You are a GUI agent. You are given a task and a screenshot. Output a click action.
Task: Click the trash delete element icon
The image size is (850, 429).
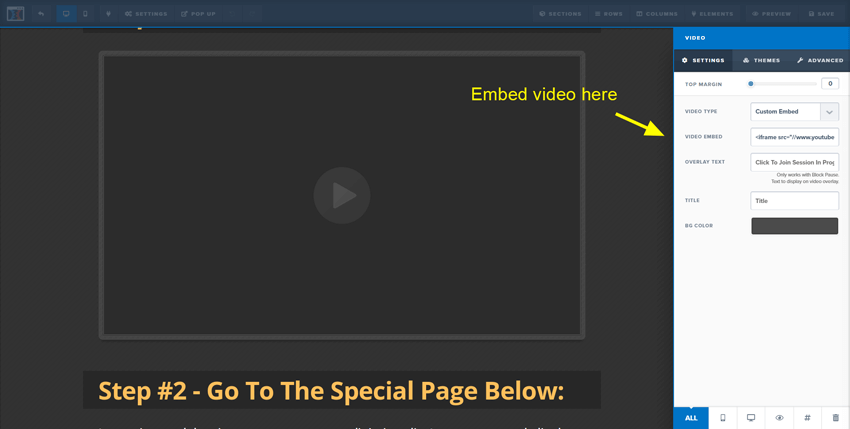835,418
